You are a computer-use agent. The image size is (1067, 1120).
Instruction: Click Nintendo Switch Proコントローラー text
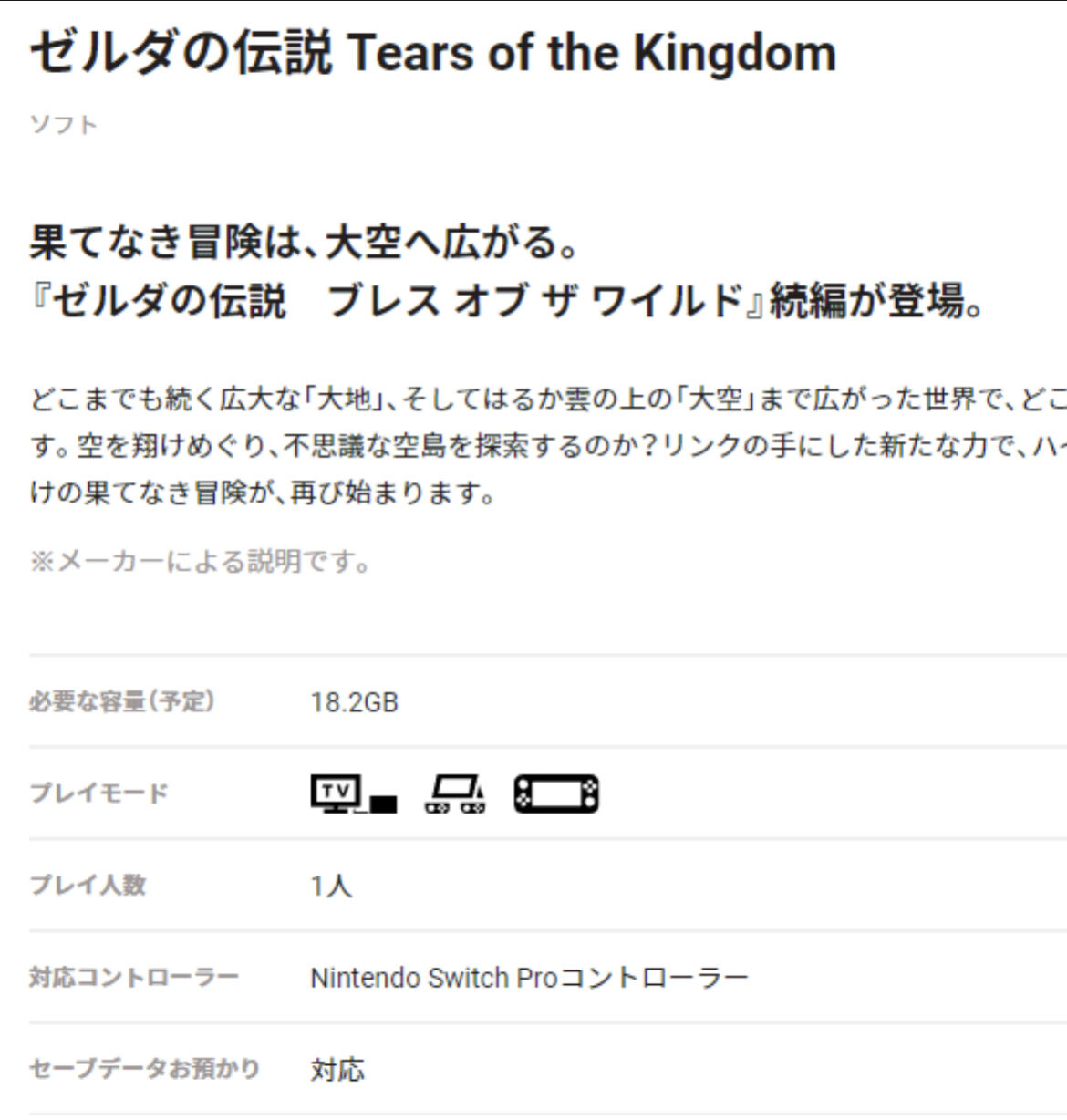(529, 978)
